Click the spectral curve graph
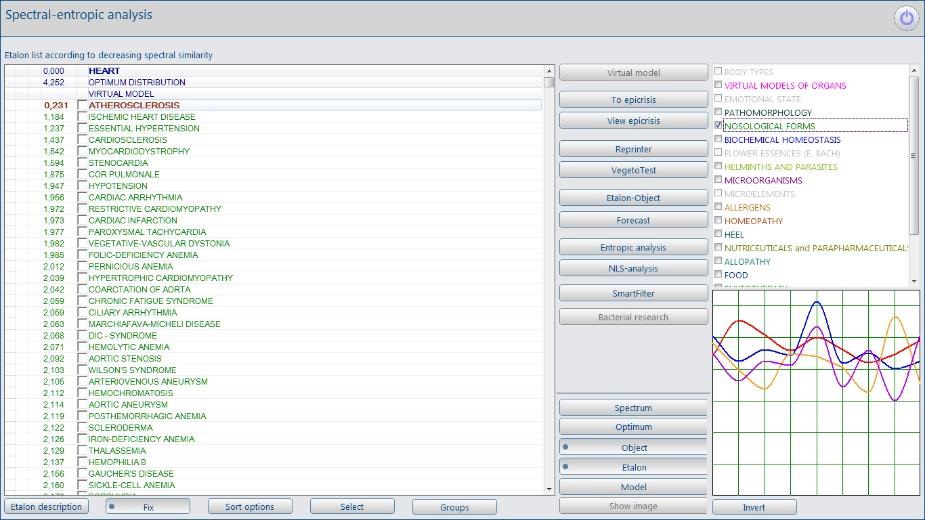The height and width of the screenshot is (520, 925). 815,392
